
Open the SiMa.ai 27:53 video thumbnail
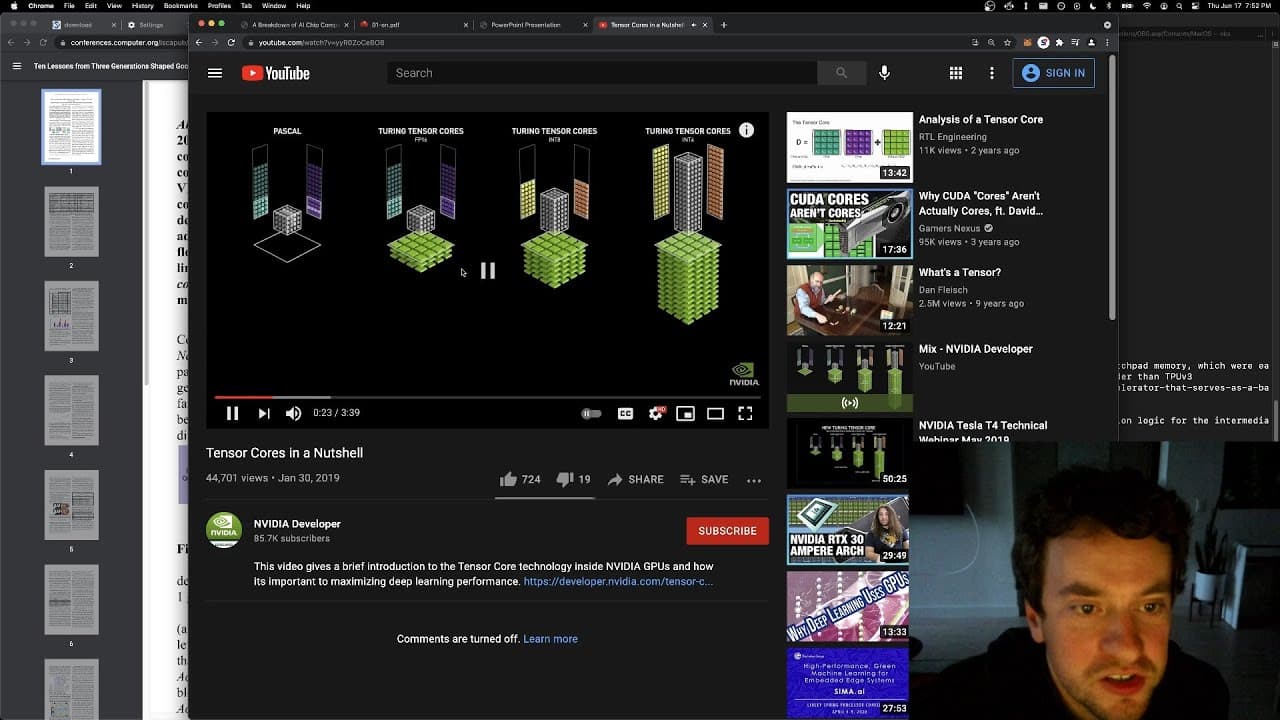849,683
